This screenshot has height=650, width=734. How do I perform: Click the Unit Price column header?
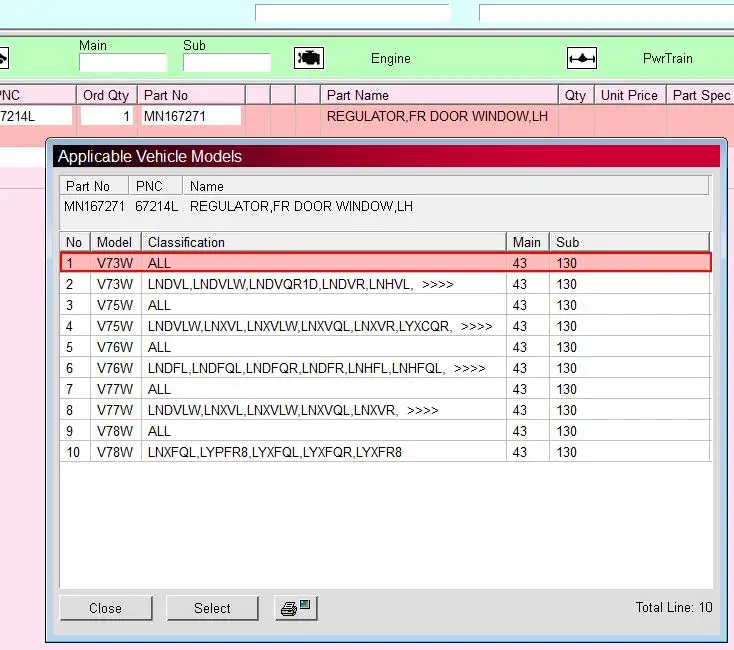629,95
